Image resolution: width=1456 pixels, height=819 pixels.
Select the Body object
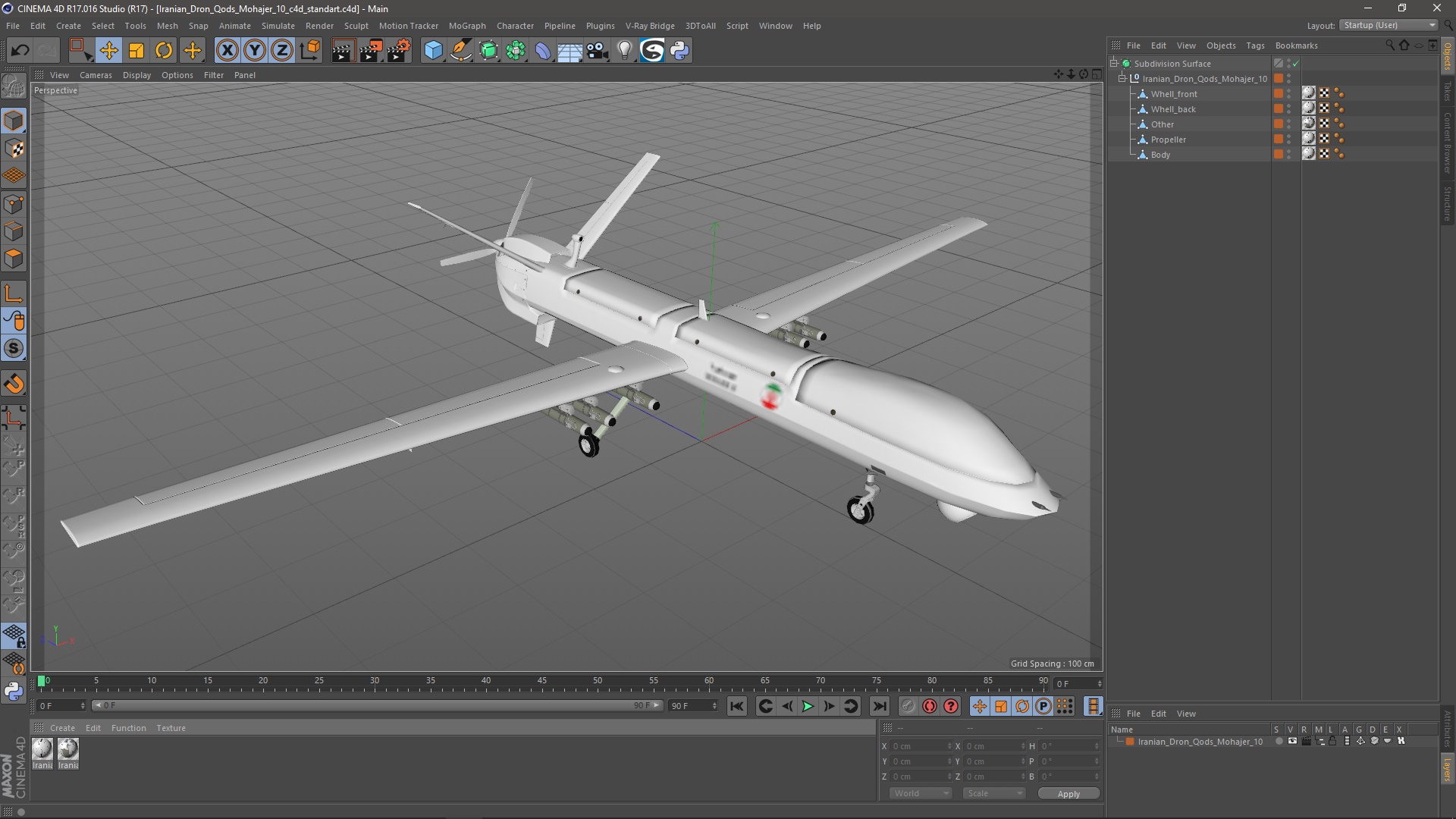1160,155
